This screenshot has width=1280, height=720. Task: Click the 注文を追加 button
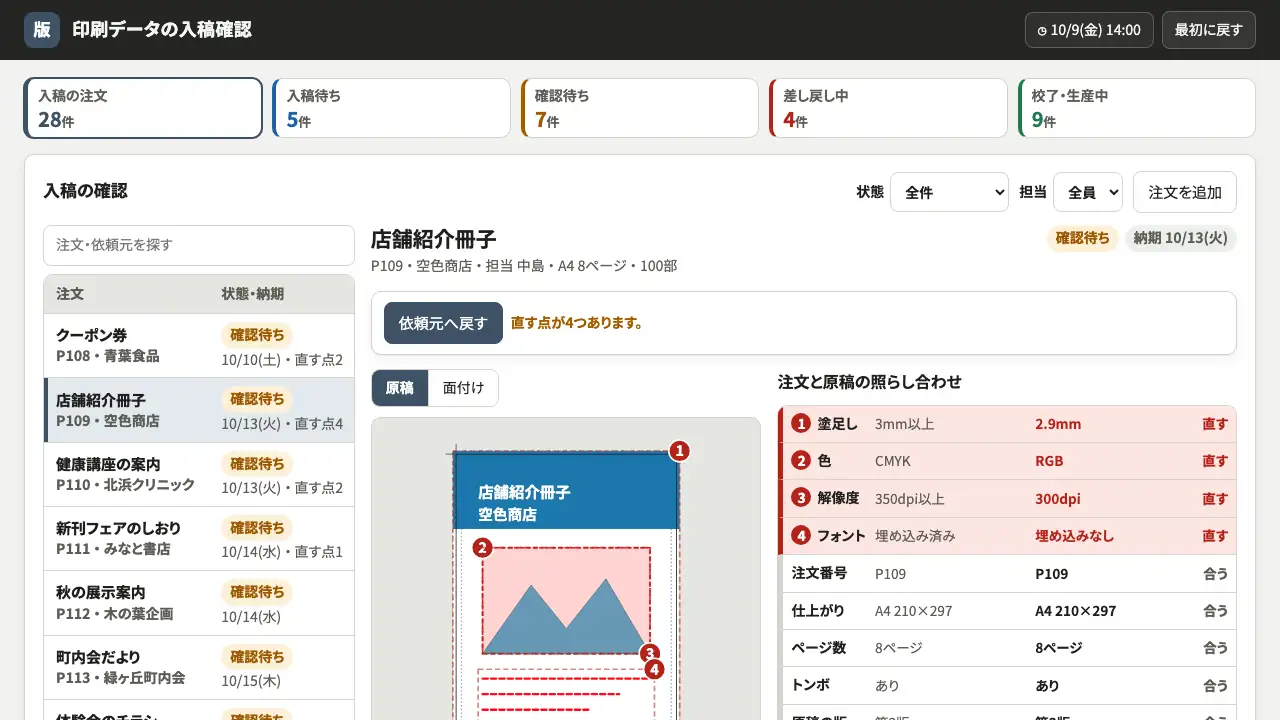click(x=1185, y=192)
